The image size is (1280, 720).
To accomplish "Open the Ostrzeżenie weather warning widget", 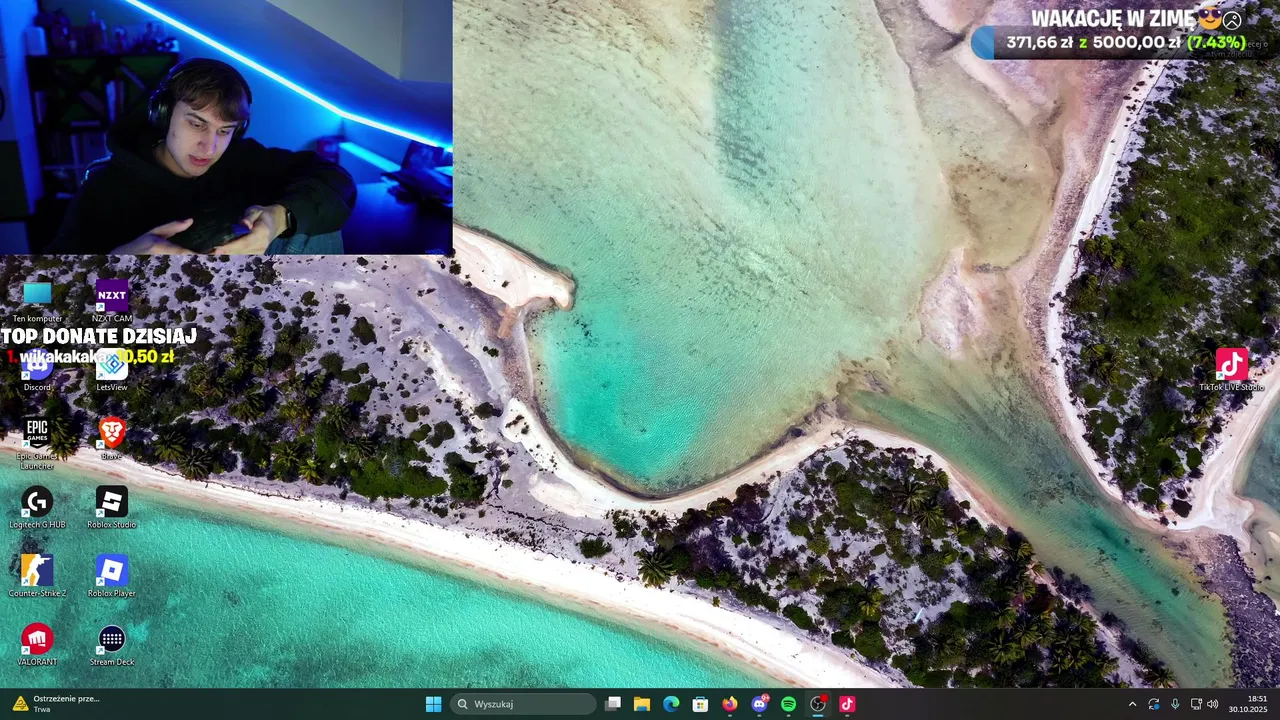I will tap(55, 704).
